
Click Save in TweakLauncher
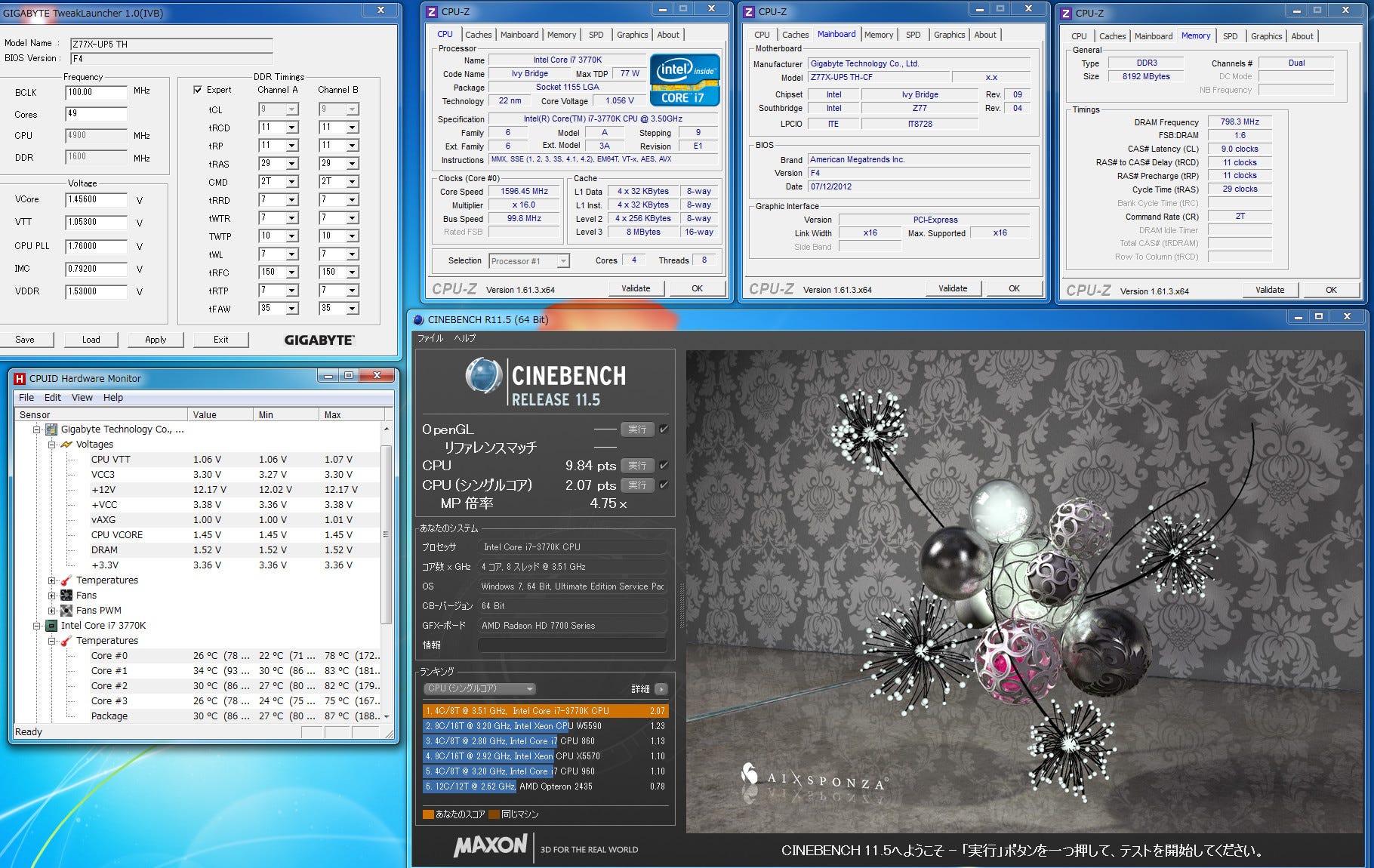click(x=25, y=340)
